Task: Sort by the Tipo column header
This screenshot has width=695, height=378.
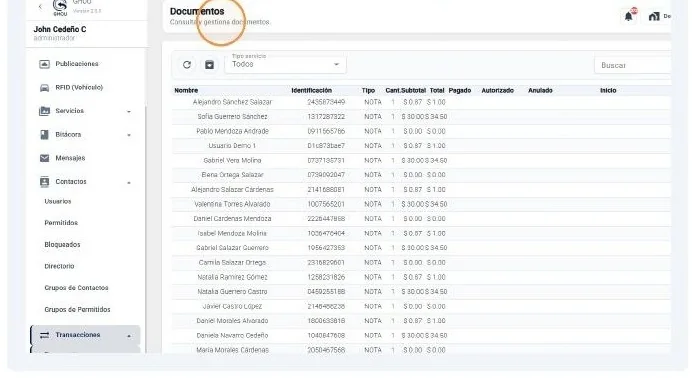Action: pyautogui.click(x=368, y=90)
